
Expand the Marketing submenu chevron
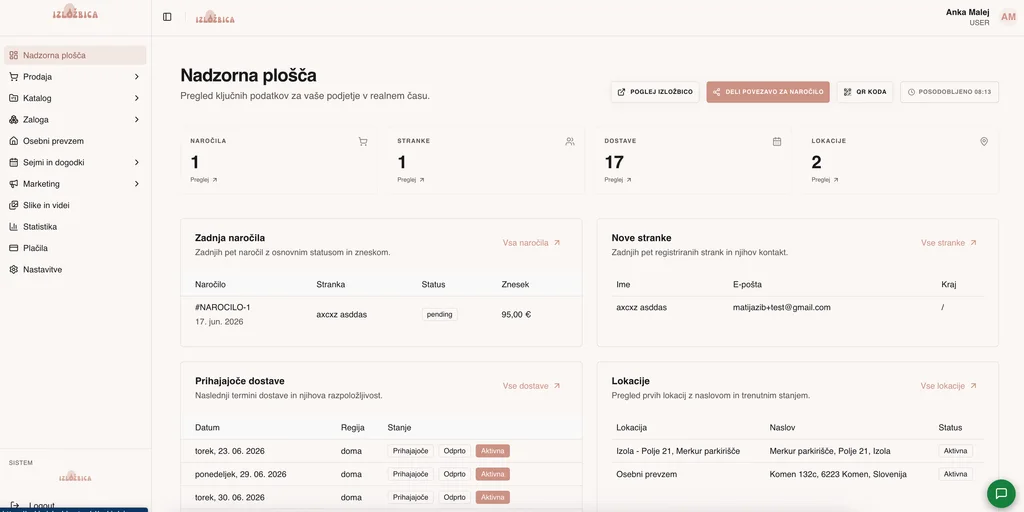pyautogui.click(x=136, y=184)
